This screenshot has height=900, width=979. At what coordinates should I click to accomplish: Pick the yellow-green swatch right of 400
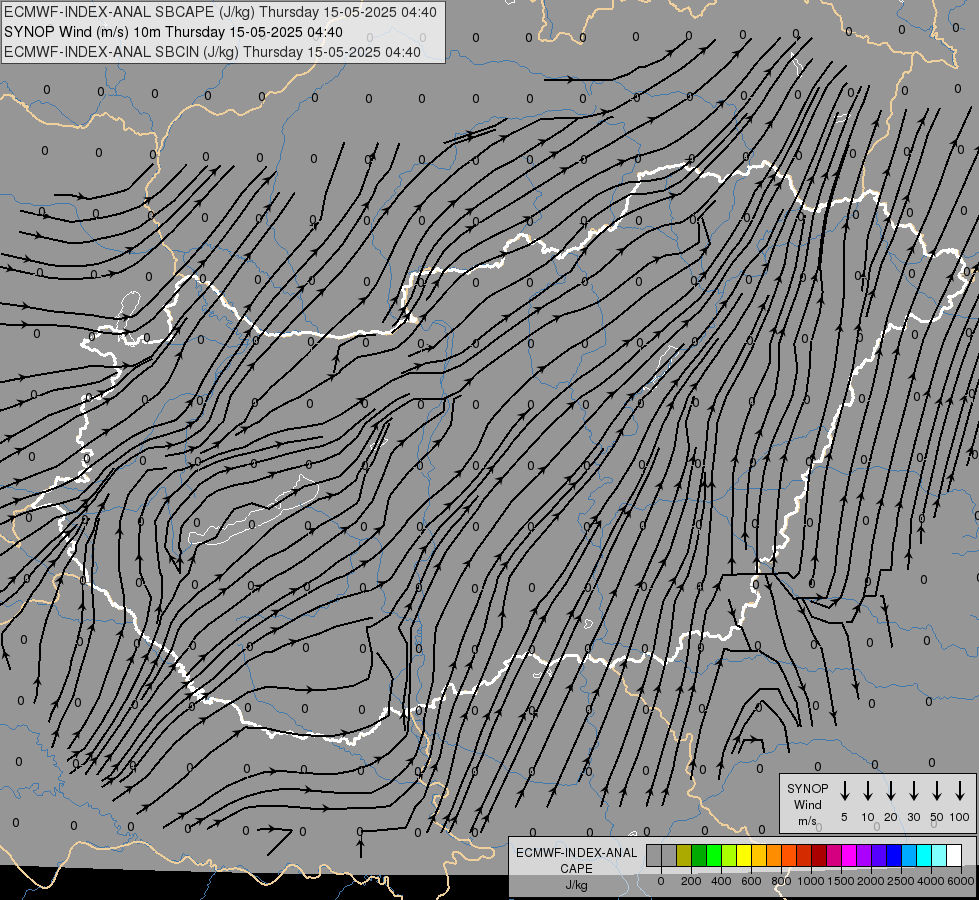pyautogui.click(x=729, y=855)
